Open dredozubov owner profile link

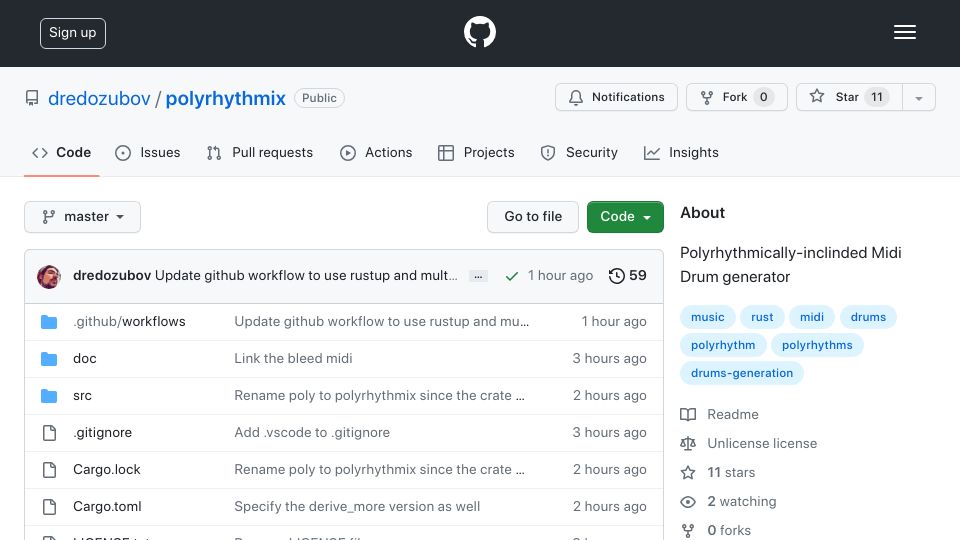tap(99, 98)
